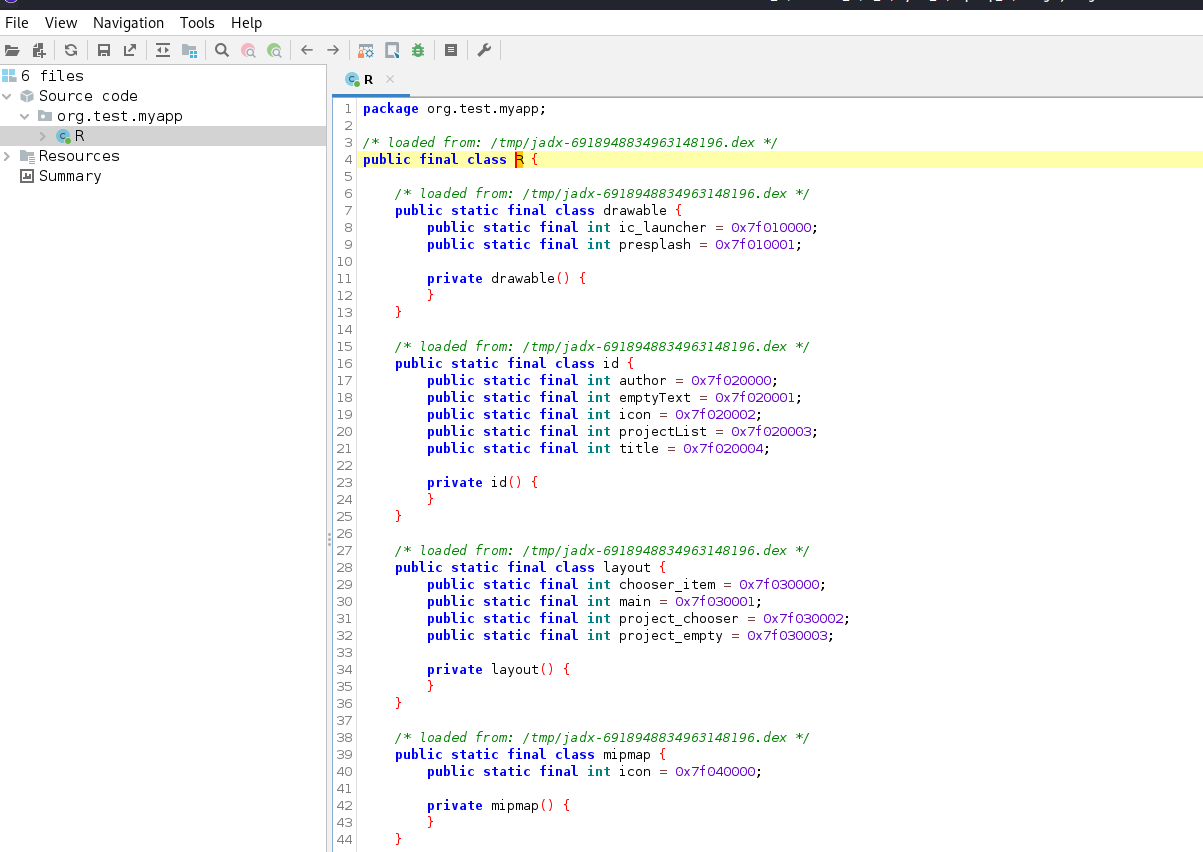This screenshot has width=1203, height=852.
Task: Click ic_launcher field in the code
Action: point(663,227)
